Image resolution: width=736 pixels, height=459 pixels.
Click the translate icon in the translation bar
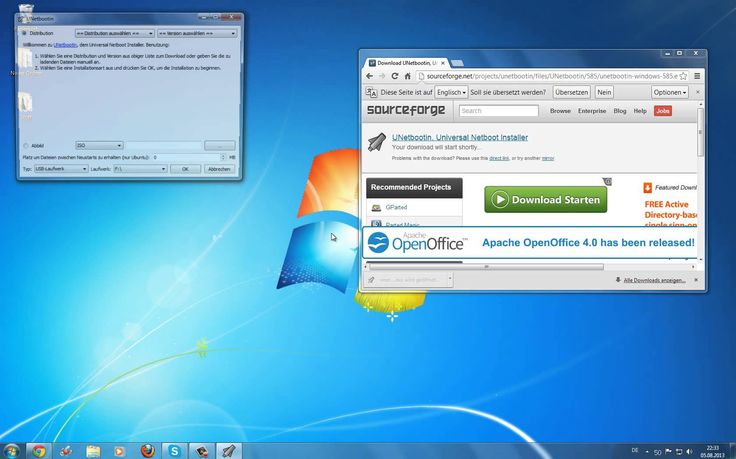[x=371, y=92]
